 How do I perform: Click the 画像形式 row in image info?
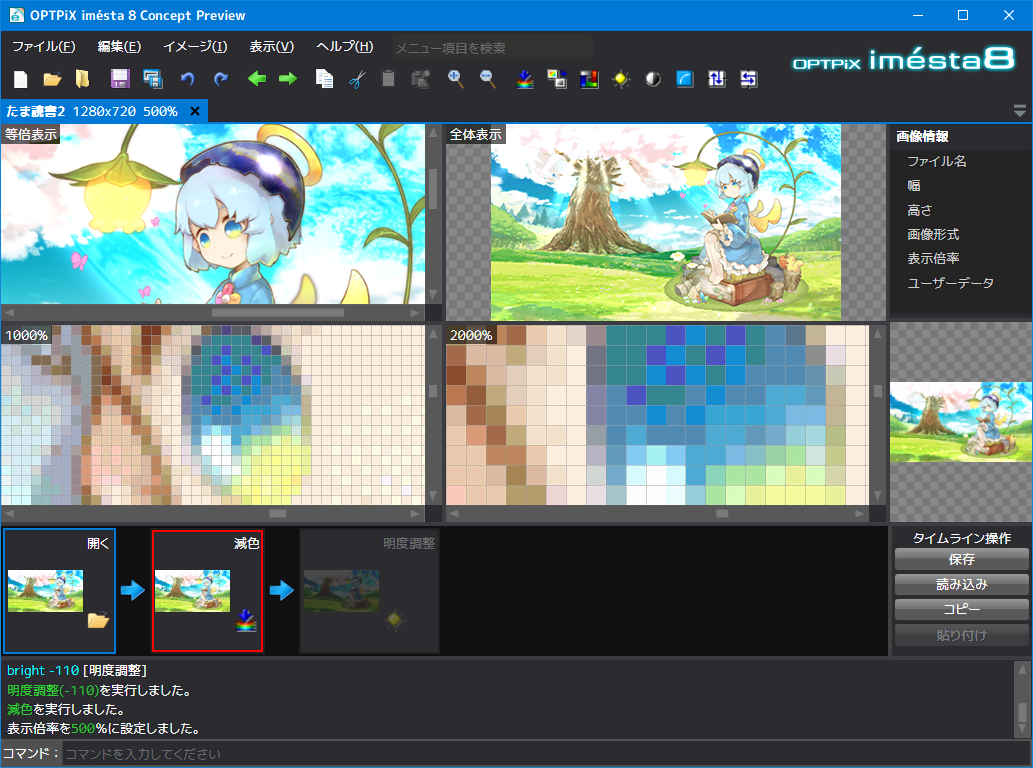(x=933, y=234)
